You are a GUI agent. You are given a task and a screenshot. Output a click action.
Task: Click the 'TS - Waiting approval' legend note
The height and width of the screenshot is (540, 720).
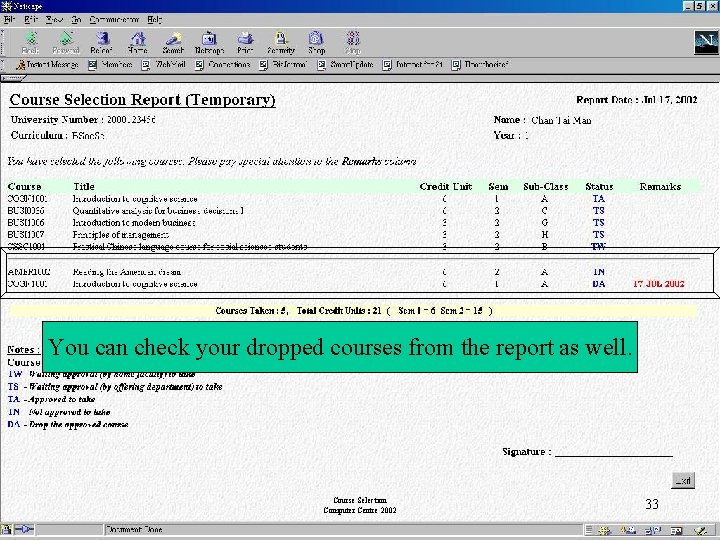(115, 387)
